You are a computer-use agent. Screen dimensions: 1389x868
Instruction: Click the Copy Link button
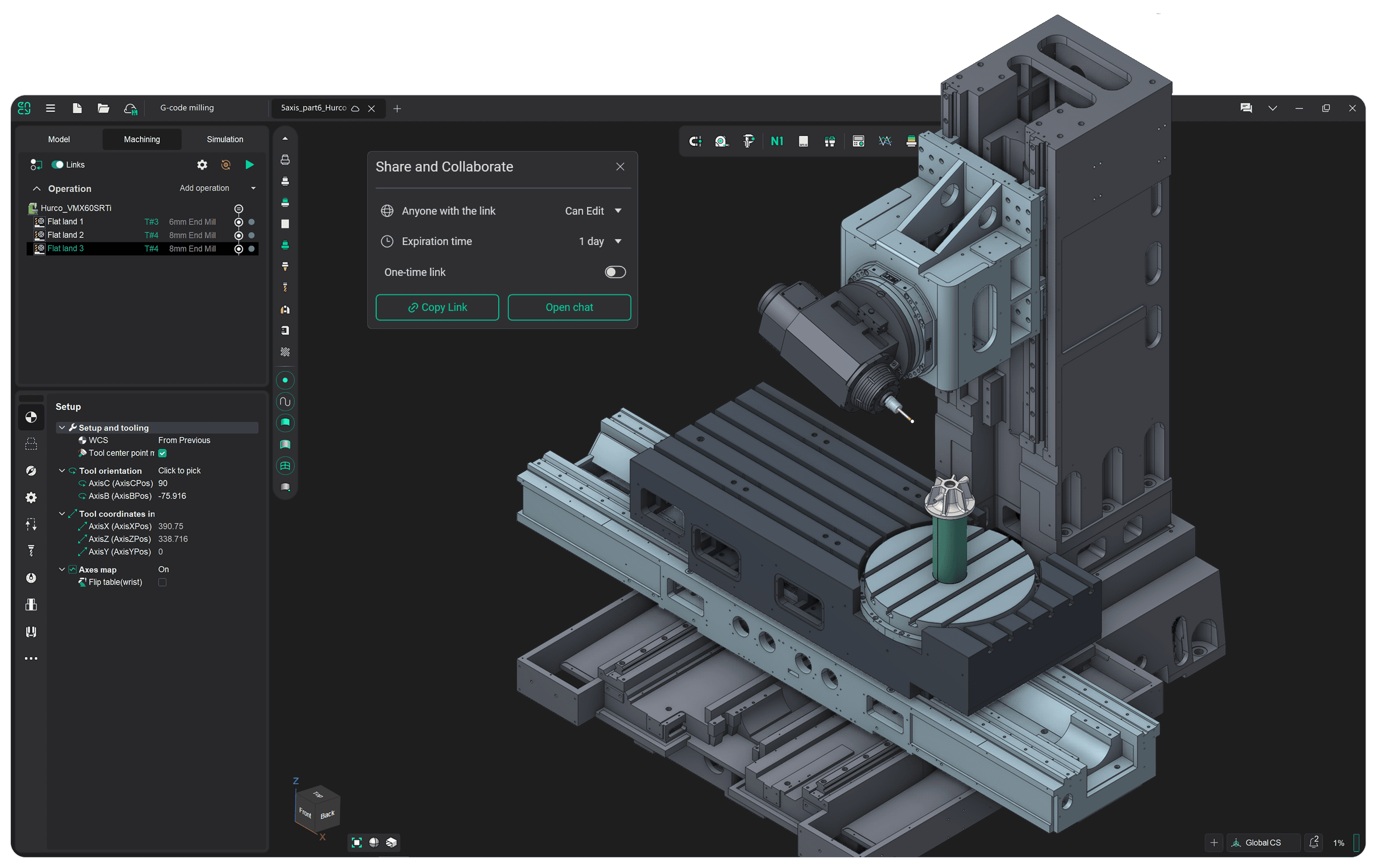tap(437, 307)
